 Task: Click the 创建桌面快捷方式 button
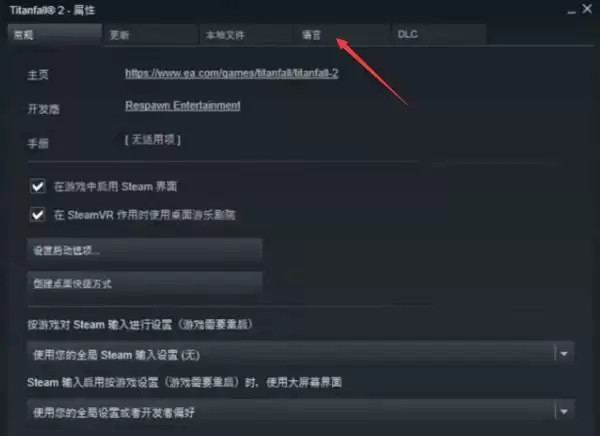pyautogui.click(x=145, y=283)
